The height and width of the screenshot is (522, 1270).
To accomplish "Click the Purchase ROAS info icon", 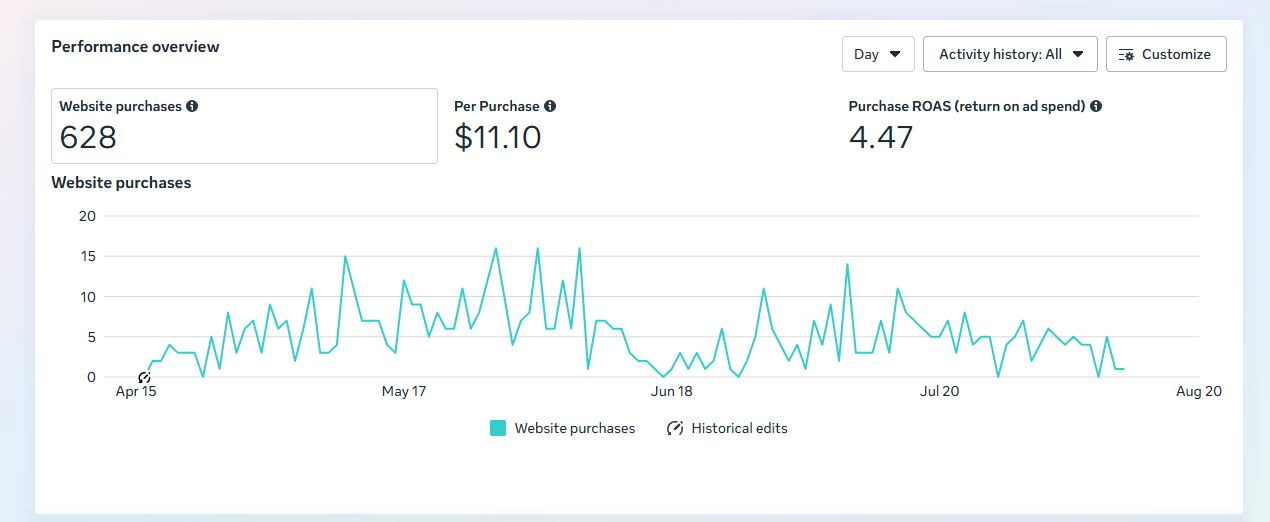I will [1096, 106].
